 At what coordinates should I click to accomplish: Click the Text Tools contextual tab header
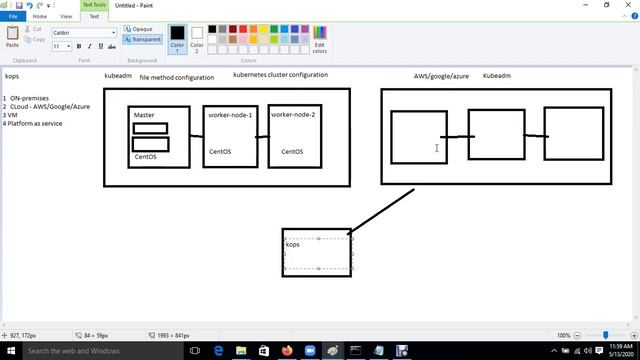[x=94, y=5]
